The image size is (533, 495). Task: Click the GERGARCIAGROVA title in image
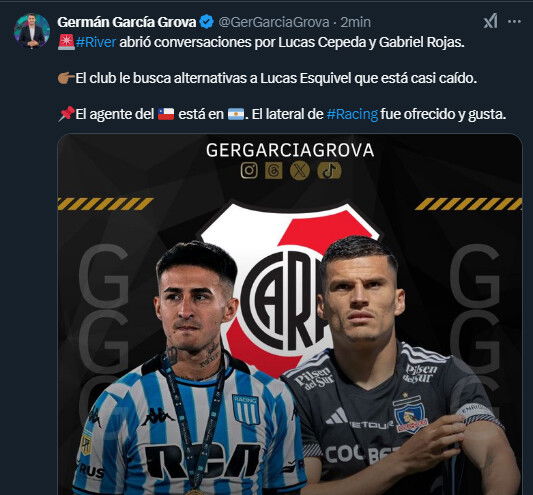(x=290, y=150)
